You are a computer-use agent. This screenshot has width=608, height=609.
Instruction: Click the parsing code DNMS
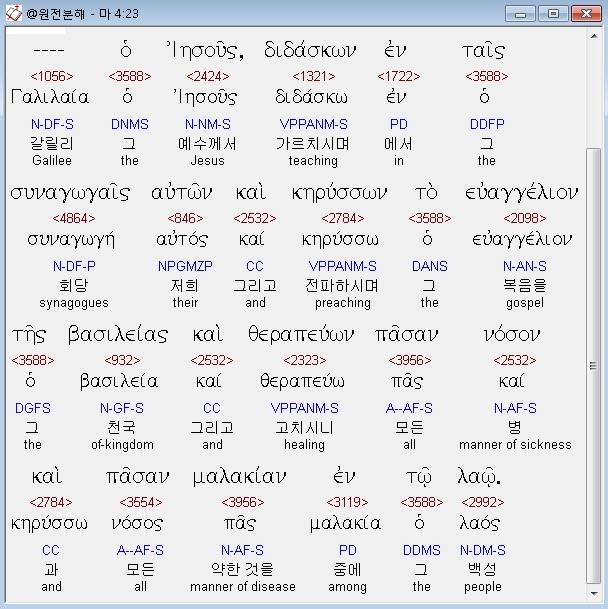[130, 124]
